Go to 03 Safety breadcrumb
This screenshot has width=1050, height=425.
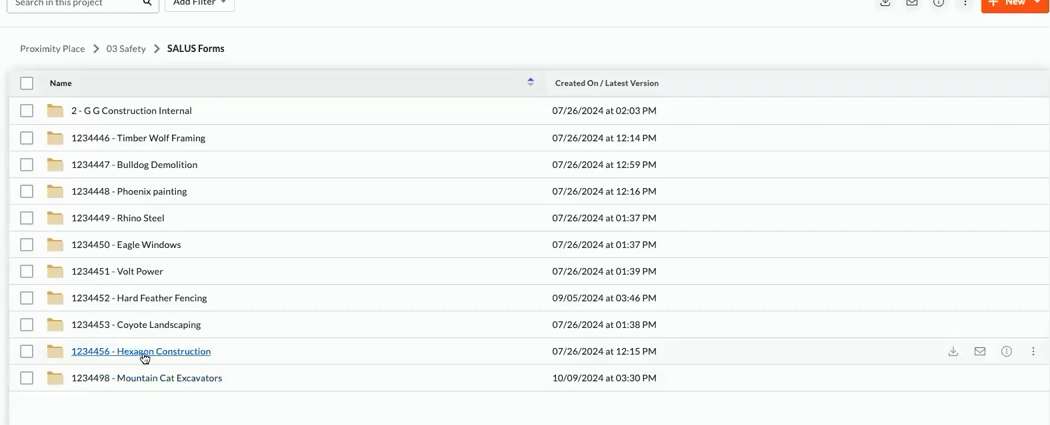pos(126,49)
